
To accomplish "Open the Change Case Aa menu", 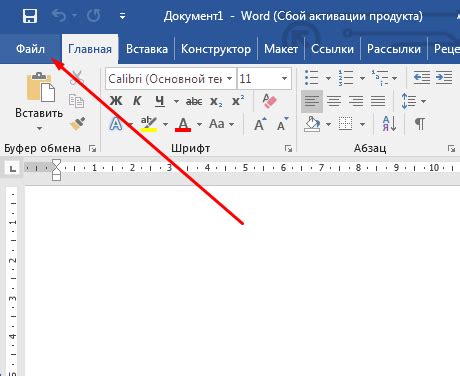I will tap(221, 124).
